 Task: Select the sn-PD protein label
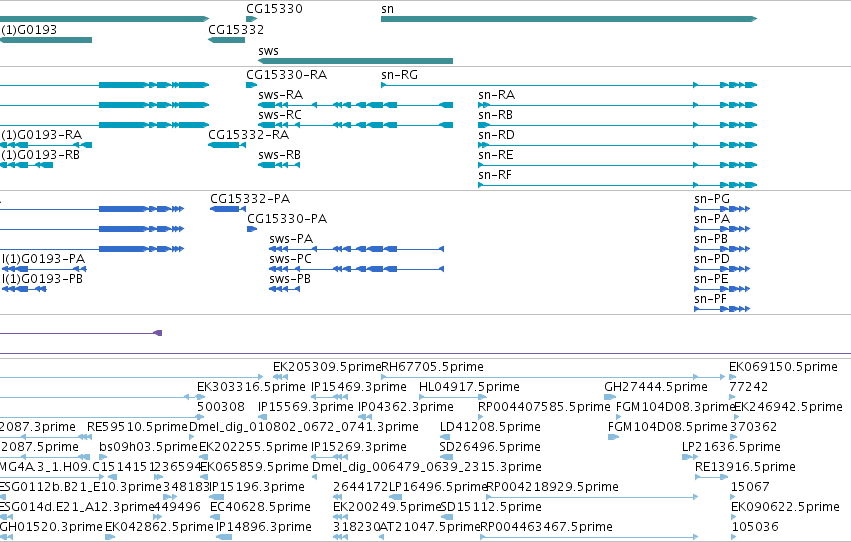712,259
